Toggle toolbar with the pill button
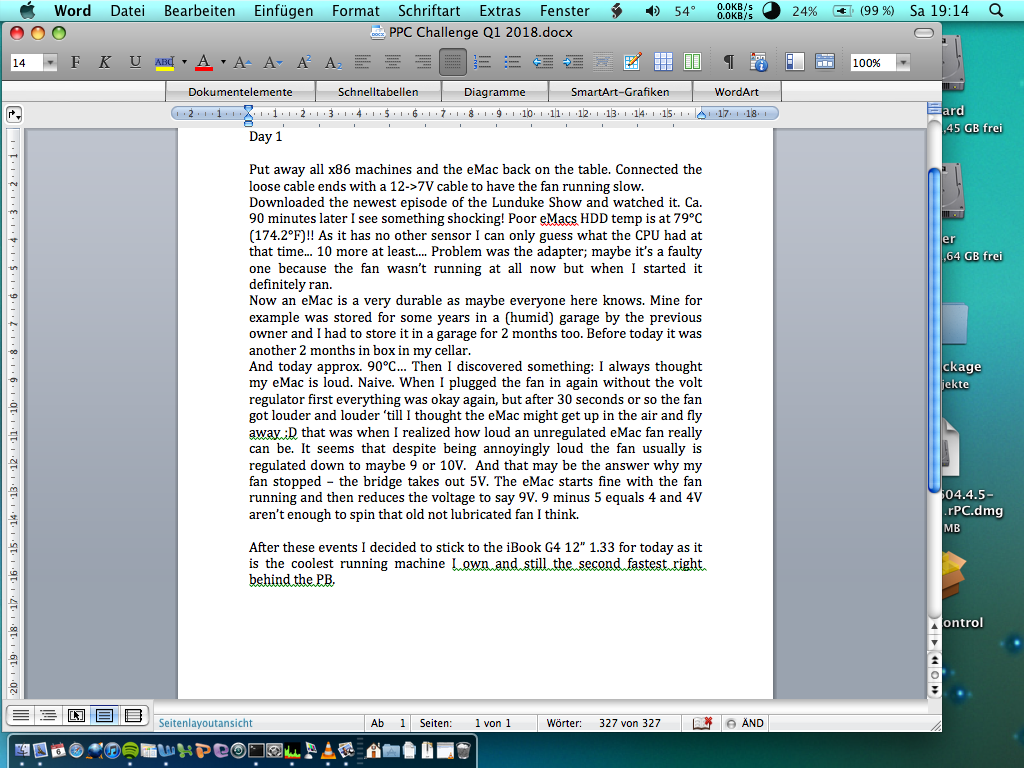This screenshot has width=1024, height=768. pos(923,33)
